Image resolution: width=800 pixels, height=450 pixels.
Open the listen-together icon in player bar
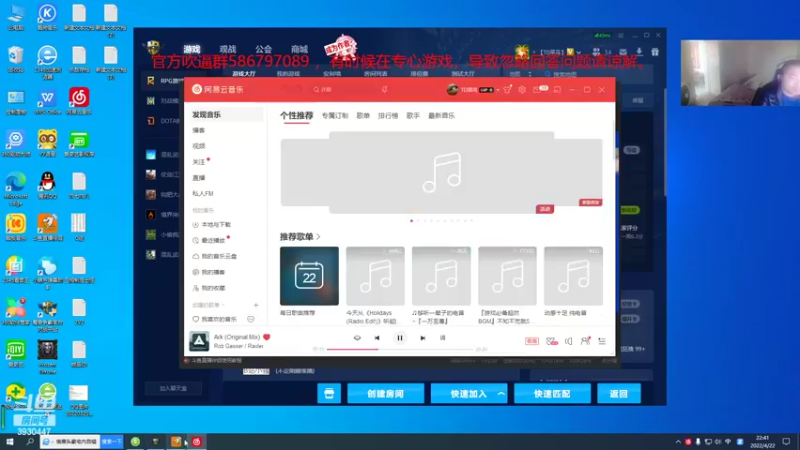585,341
